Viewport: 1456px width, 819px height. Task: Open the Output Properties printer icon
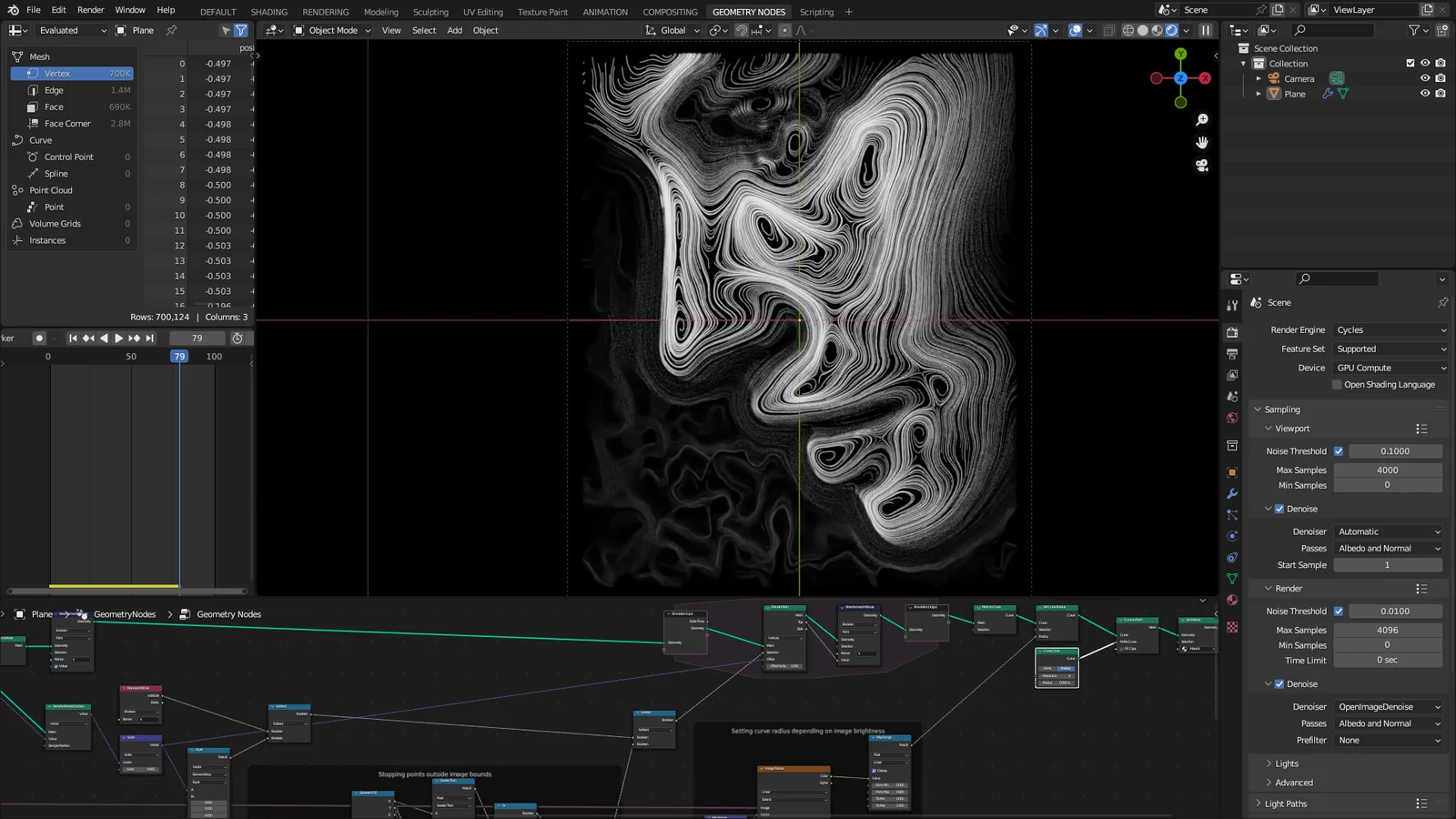1233,354
